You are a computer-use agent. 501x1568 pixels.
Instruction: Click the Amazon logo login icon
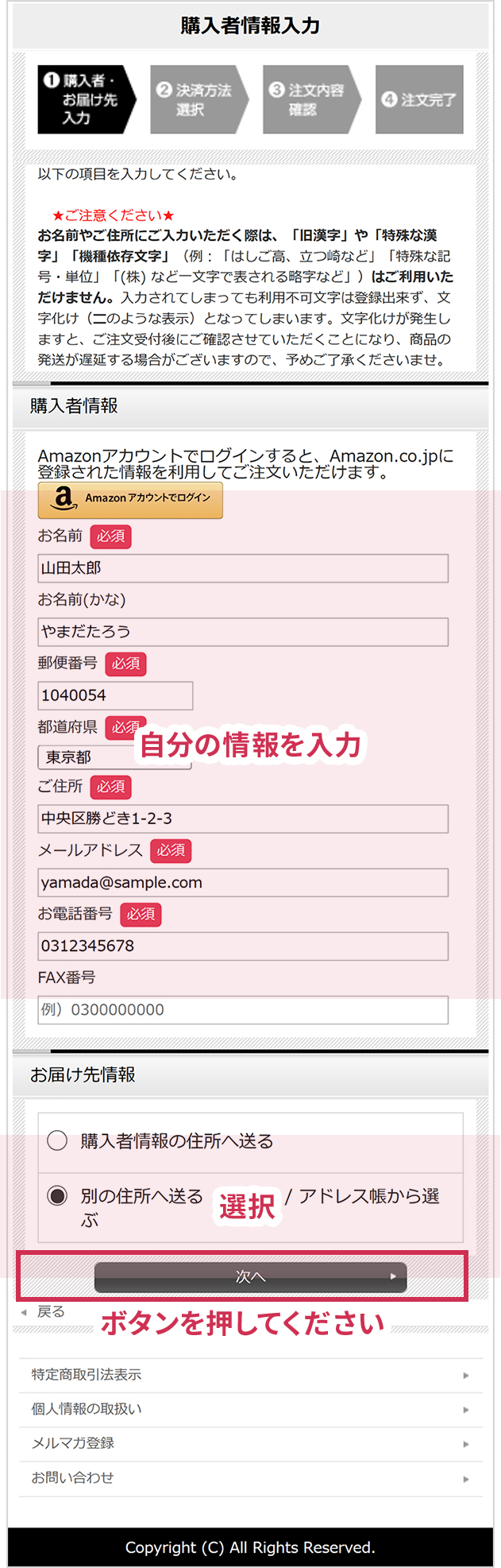[x=64, y=499]
